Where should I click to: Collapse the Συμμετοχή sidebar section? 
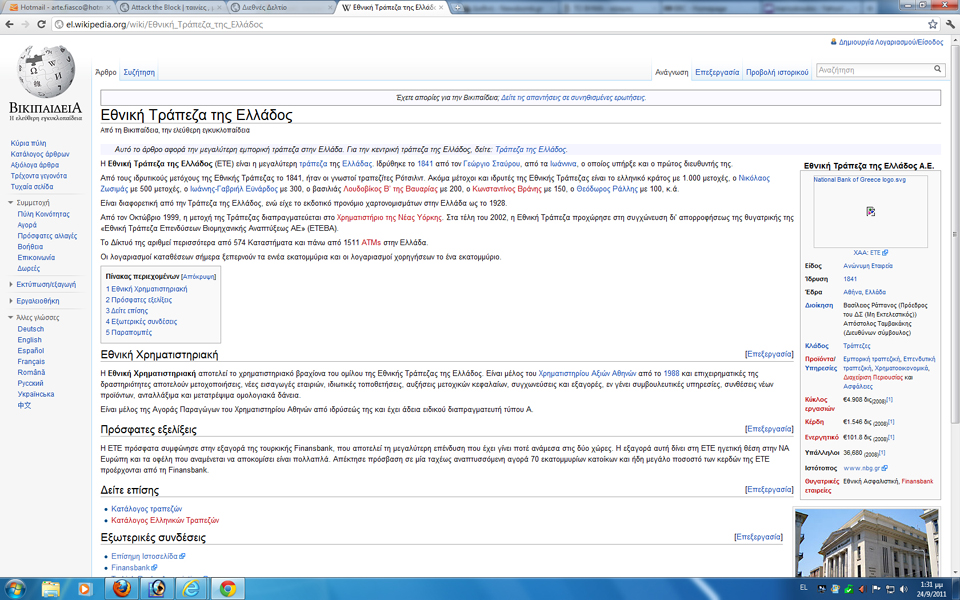10,203
